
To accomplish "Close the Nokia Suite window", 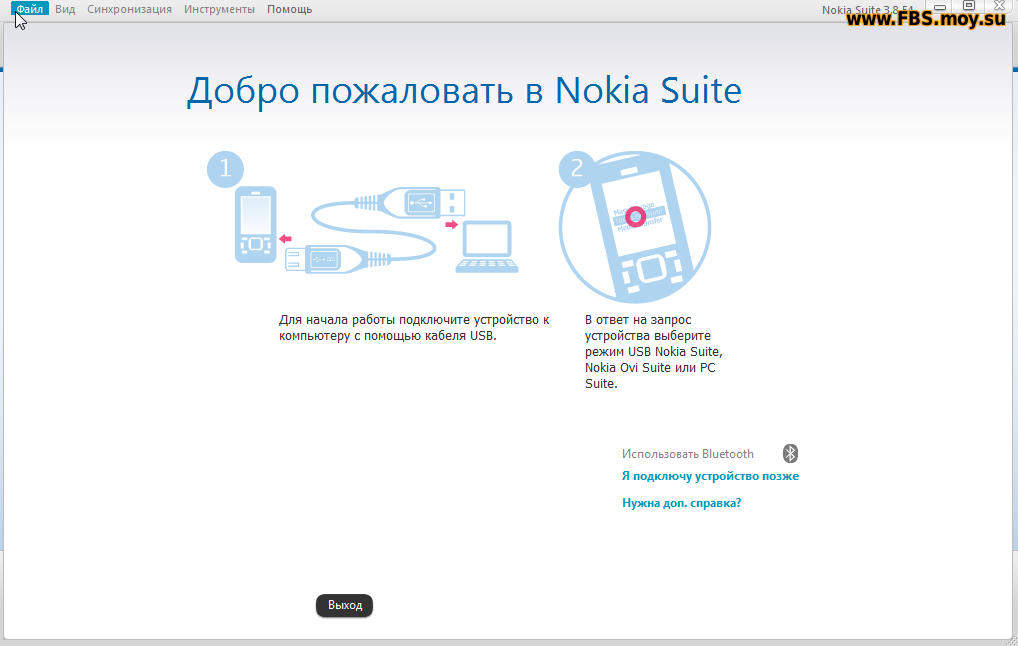I will coord(999,6).
